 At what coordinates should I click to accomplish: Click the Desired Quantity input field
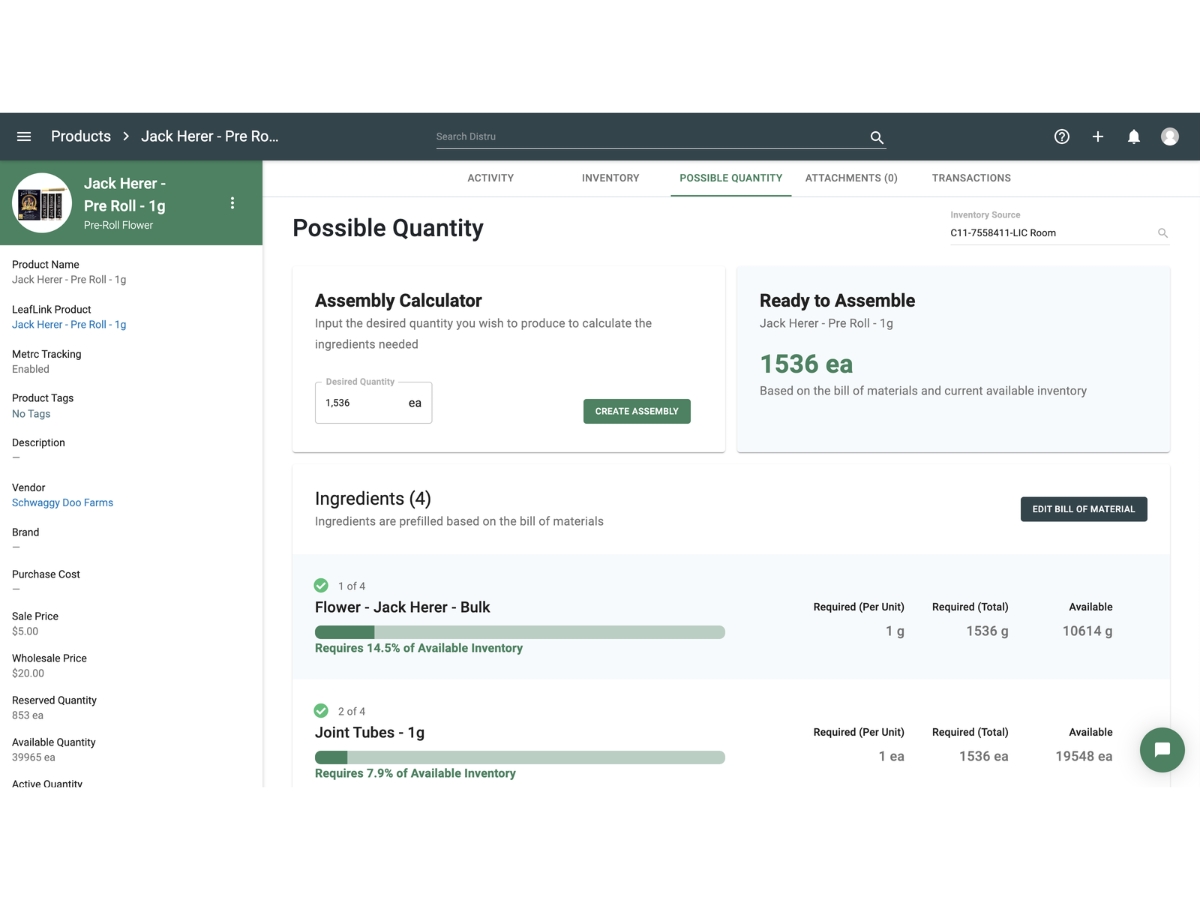click(x=374, y=403)
